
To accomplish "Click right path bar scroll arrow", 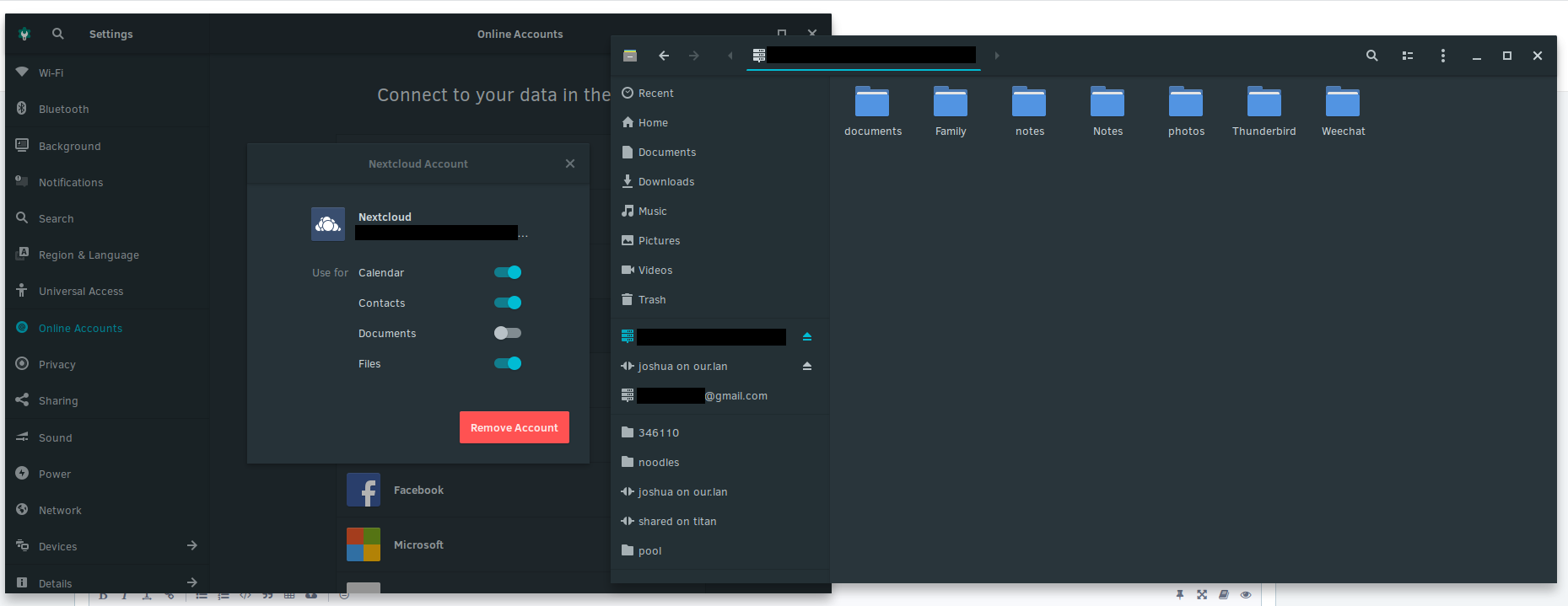I will tap(997, 56).
